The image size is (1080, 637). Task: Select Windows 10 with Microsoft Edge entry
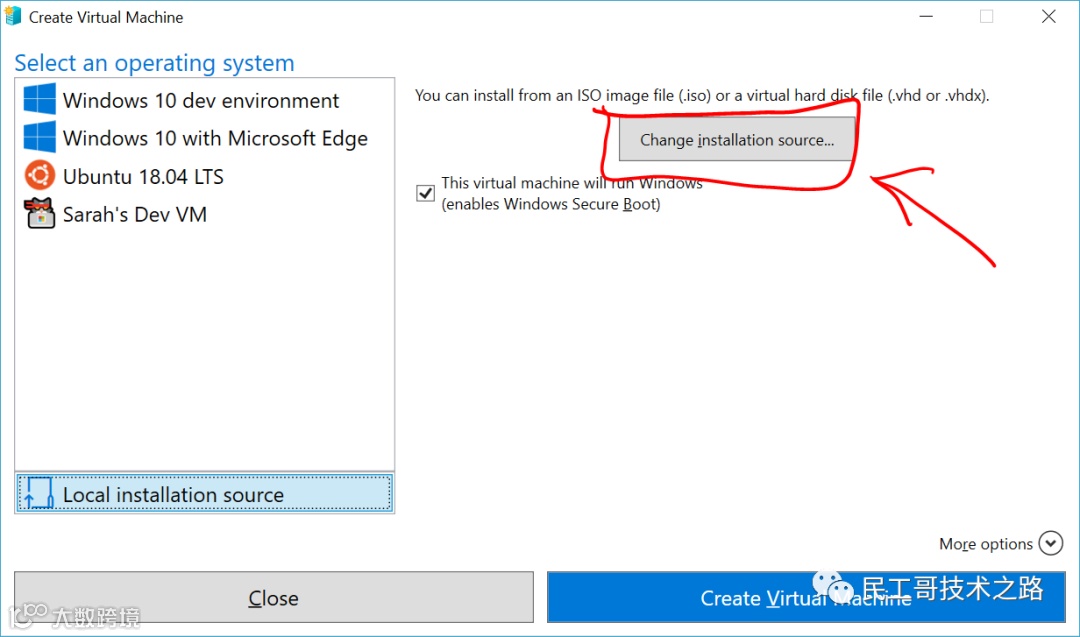(x=205, y=138)
